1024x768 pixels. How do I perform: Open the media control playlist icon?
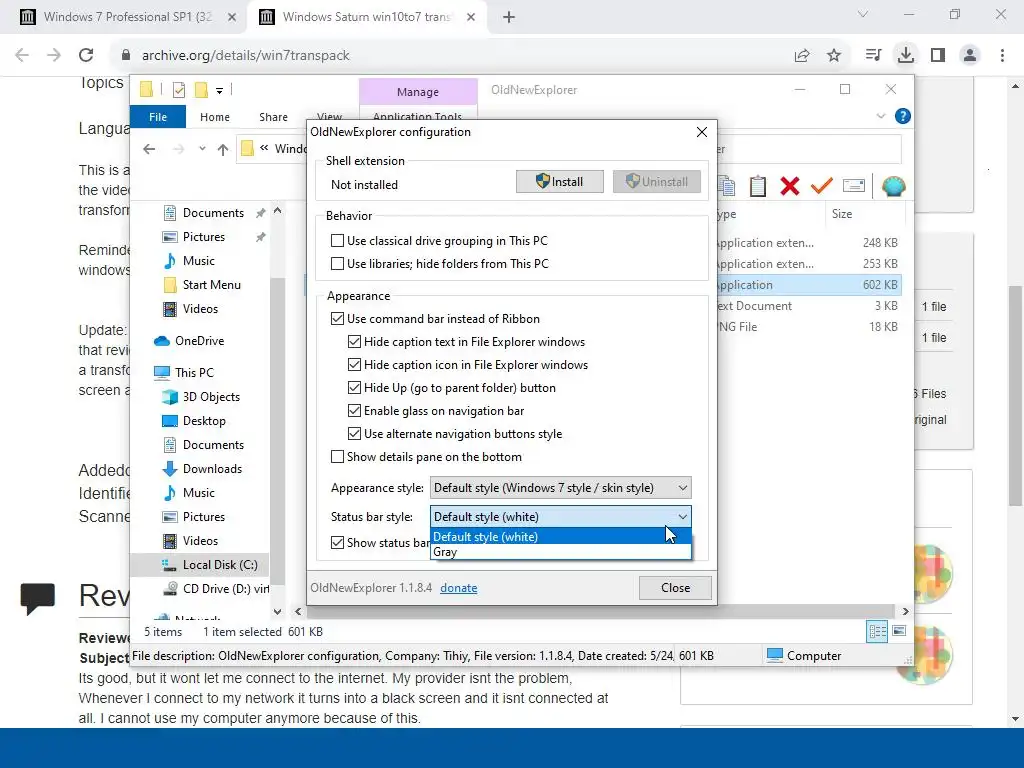click(x=873, y=55)
